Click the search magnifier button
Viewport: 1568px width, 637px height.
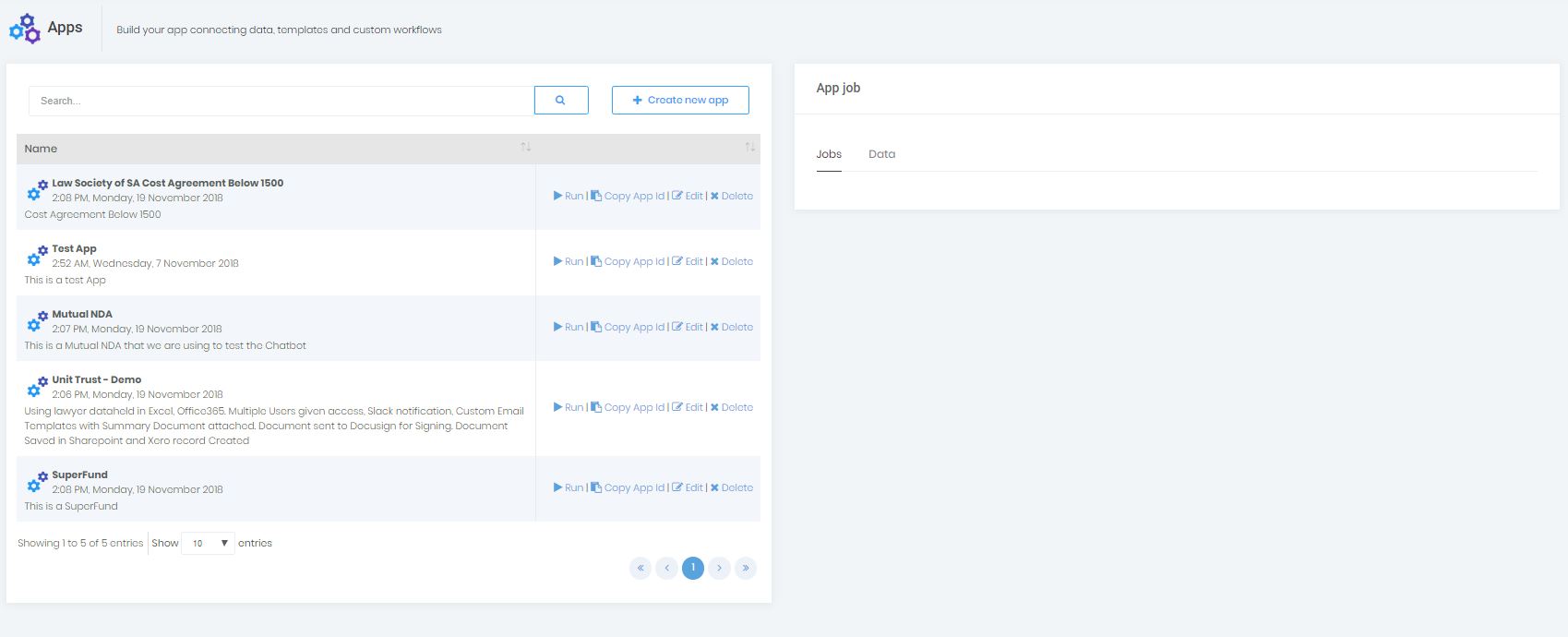click(560, 101)
